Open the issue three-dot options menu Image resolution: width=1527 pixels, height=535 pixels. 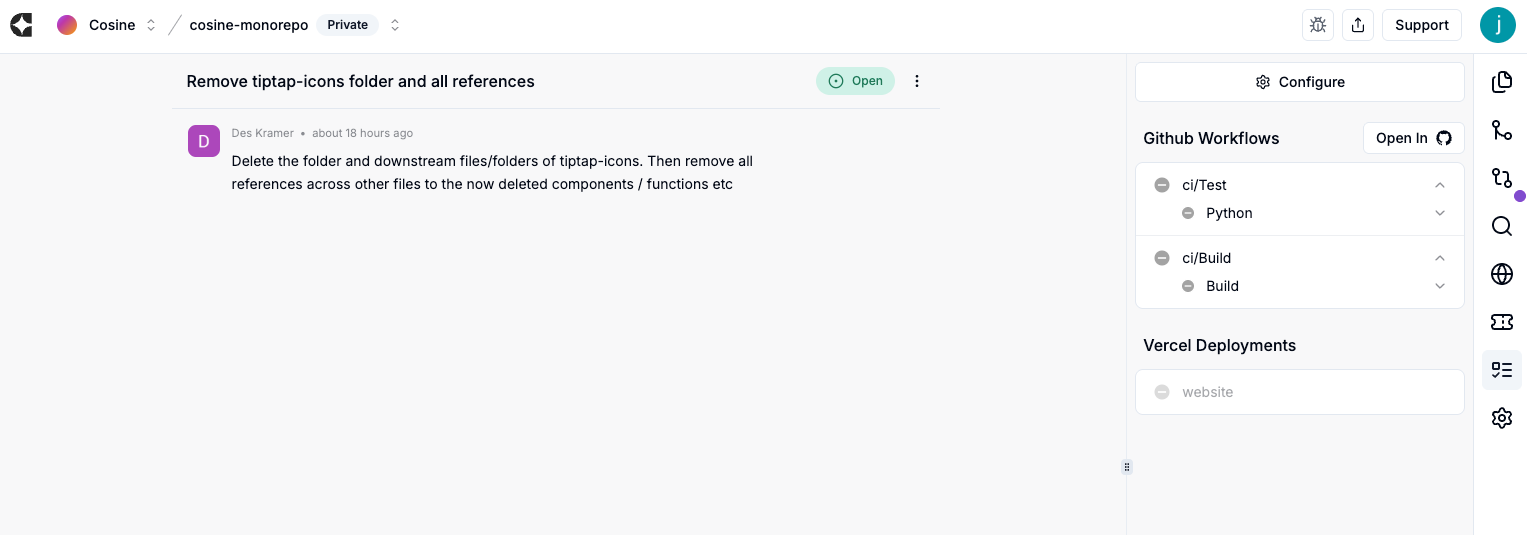[x=917, y=81]
